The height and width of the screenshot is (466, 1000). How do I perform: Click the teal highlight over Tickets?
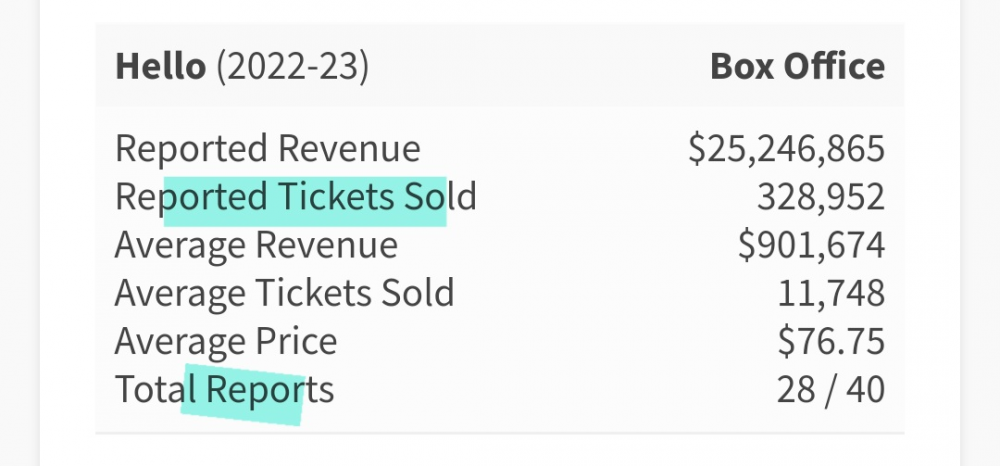click(x=305, y=201)
